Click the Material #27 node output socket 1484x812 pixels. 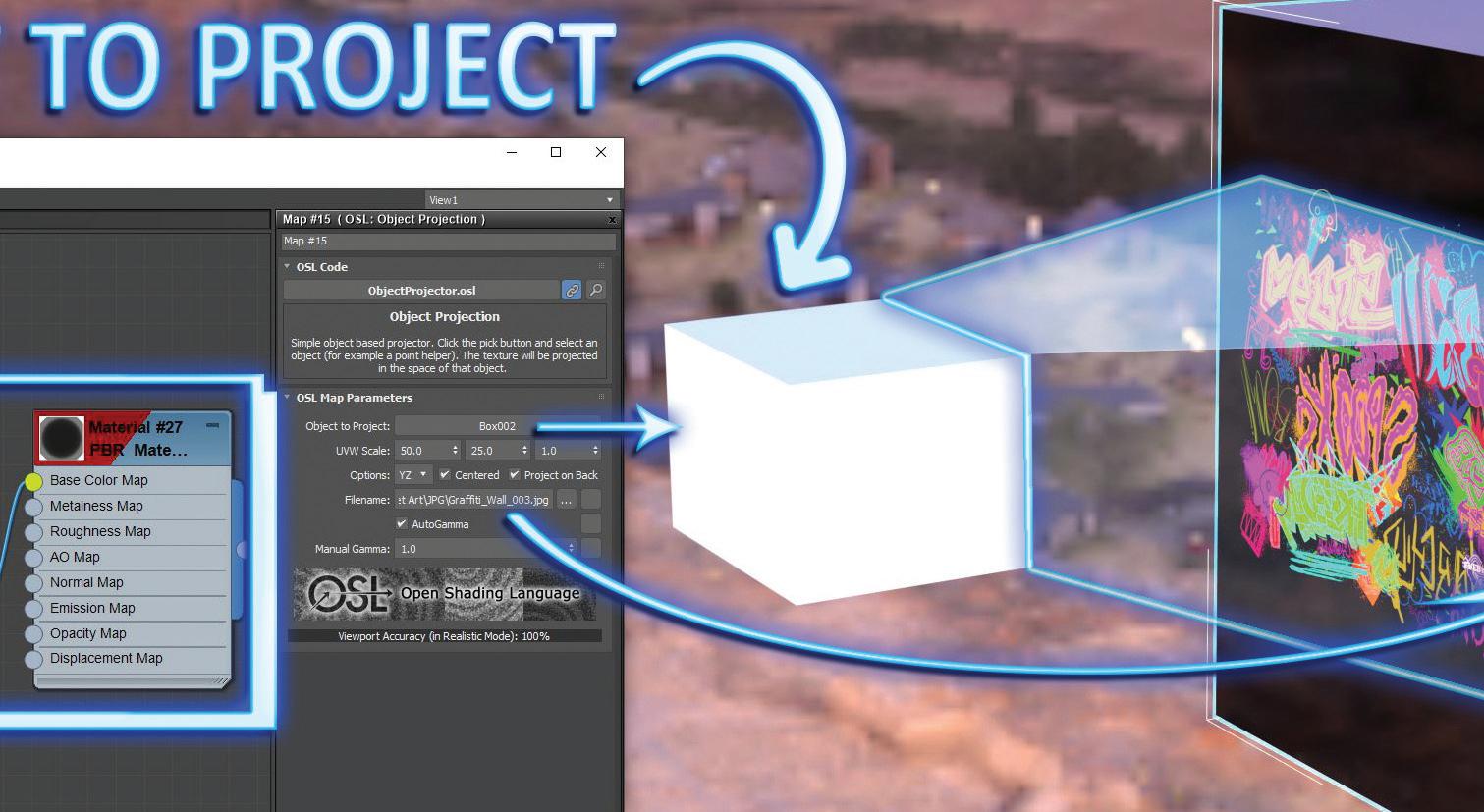[241, 550]
